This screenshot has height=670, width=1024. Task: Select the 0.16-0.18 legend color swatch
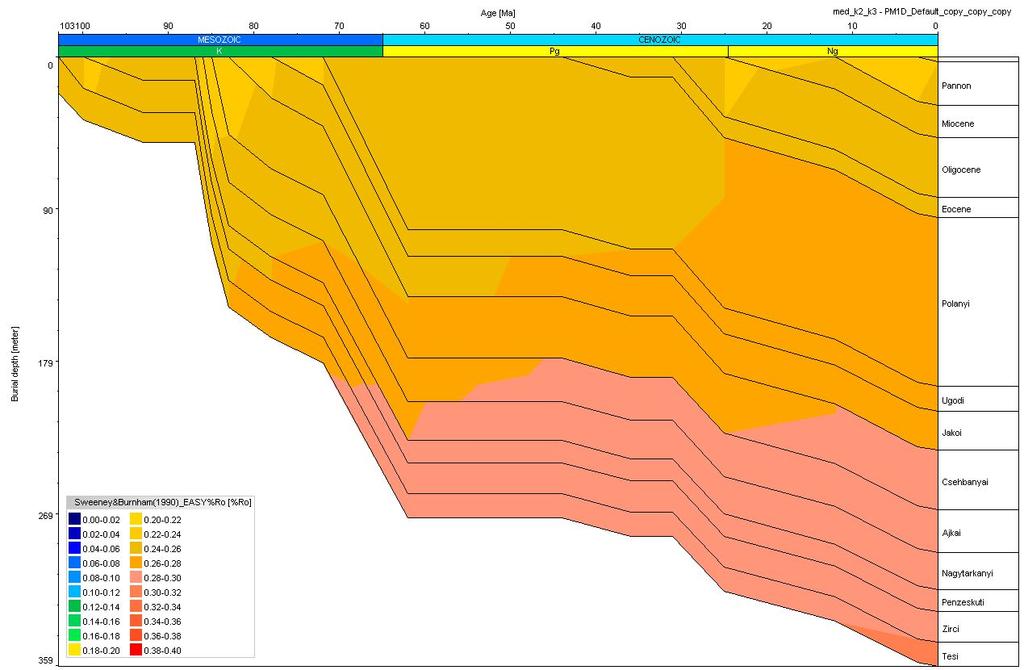coord(74,635)
